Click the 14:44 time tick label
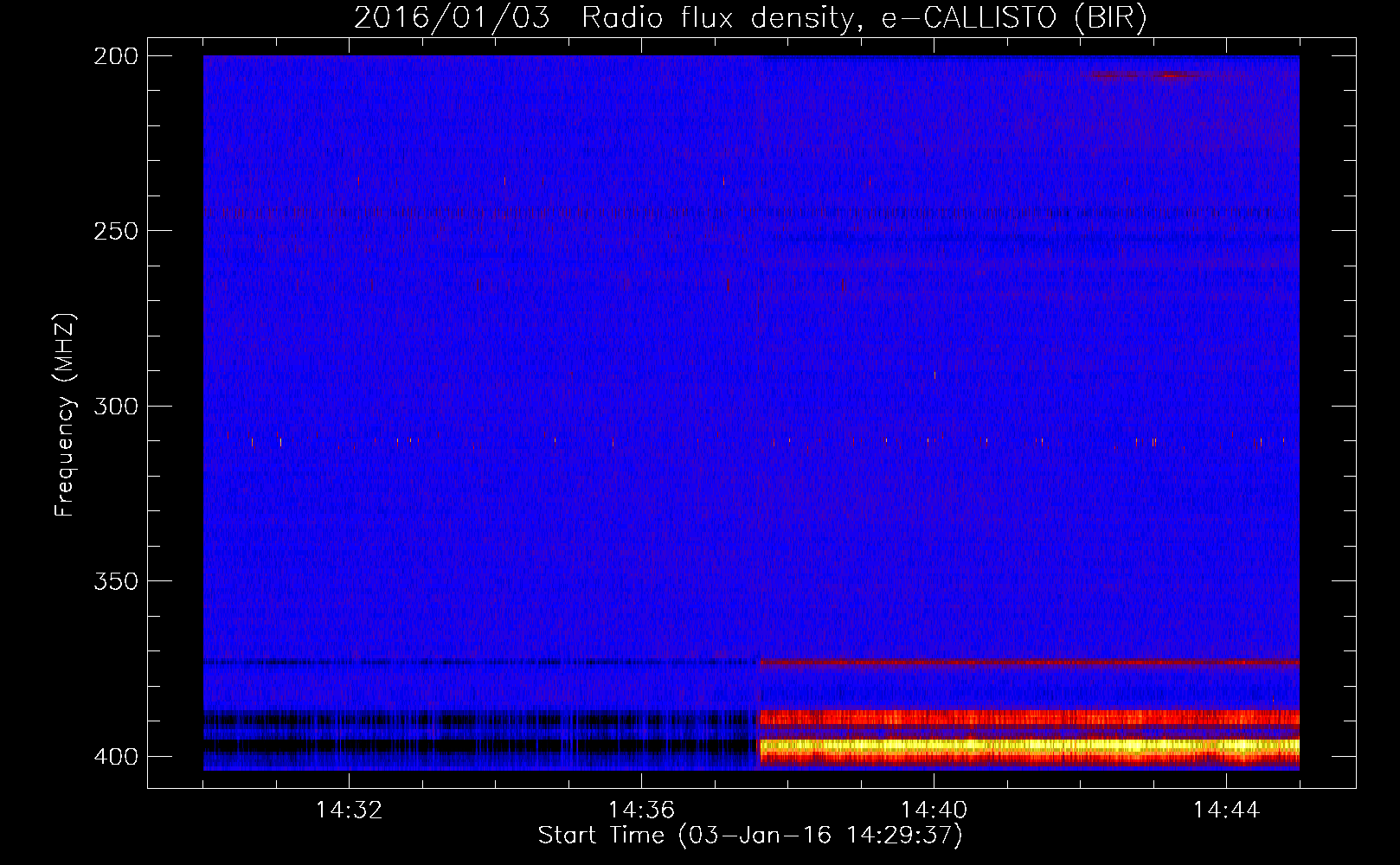1400x865 pixels. tap(1226, 811)
